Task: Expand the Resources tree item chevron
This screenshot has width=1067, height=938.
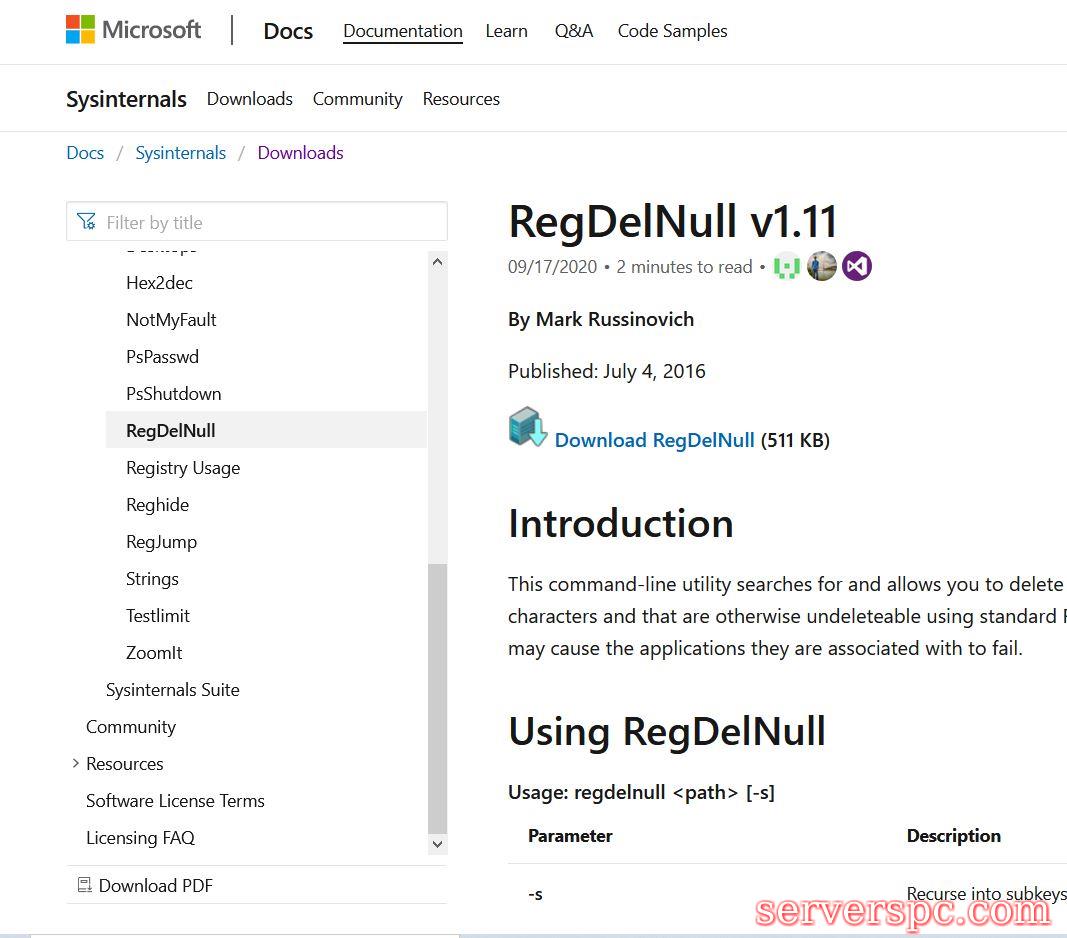Action: coord(76,764)
